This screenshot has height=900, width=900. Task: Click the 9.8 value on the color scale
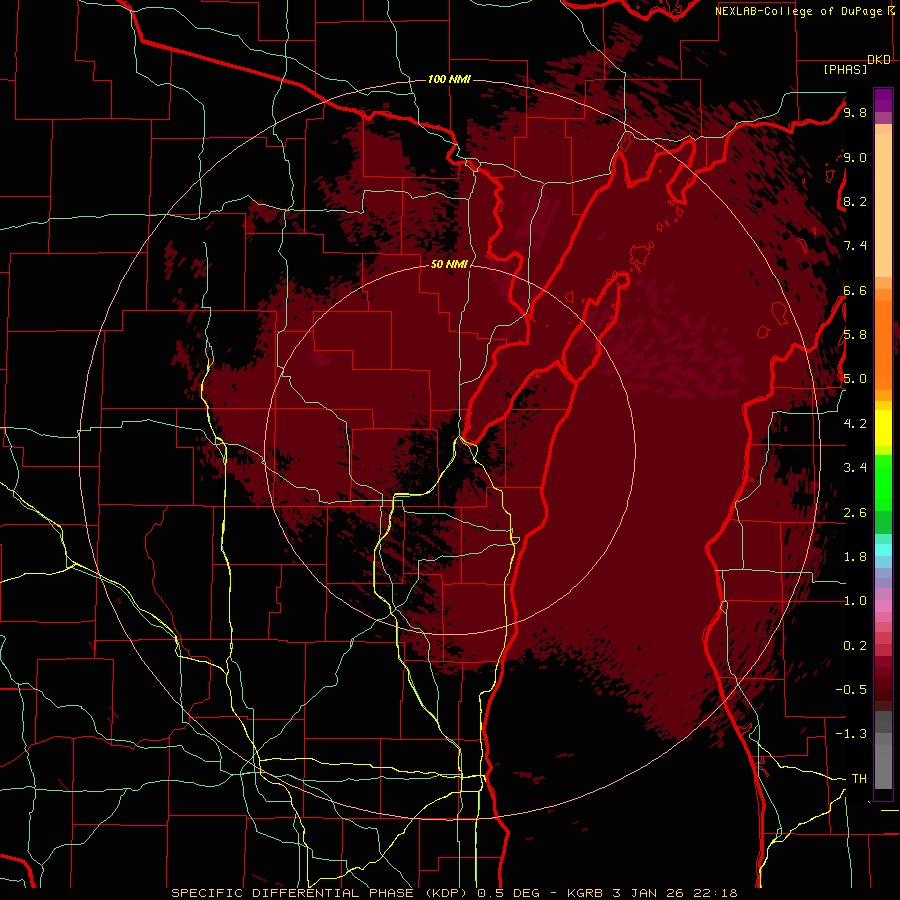coord(855,112)
